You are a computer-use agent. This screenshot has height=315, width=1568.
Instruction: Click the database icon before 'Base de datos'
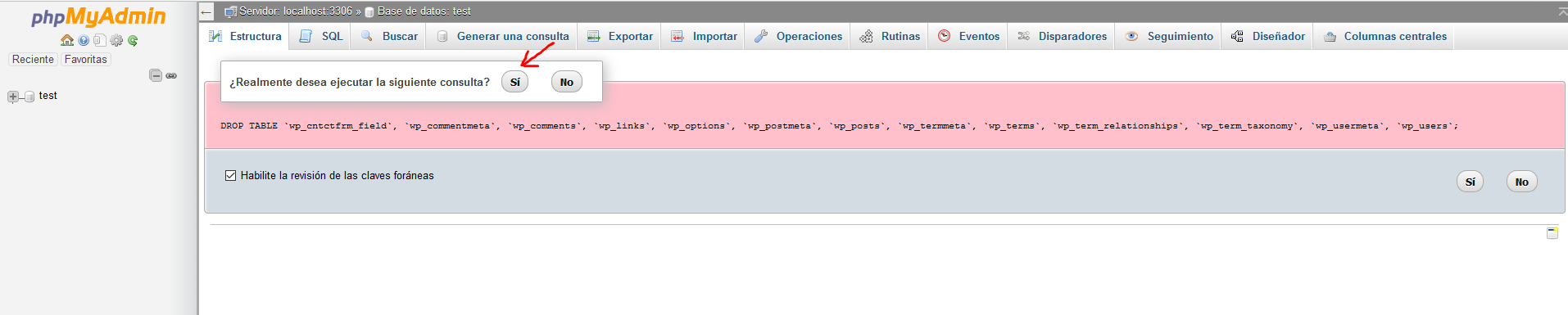[369, 11]
